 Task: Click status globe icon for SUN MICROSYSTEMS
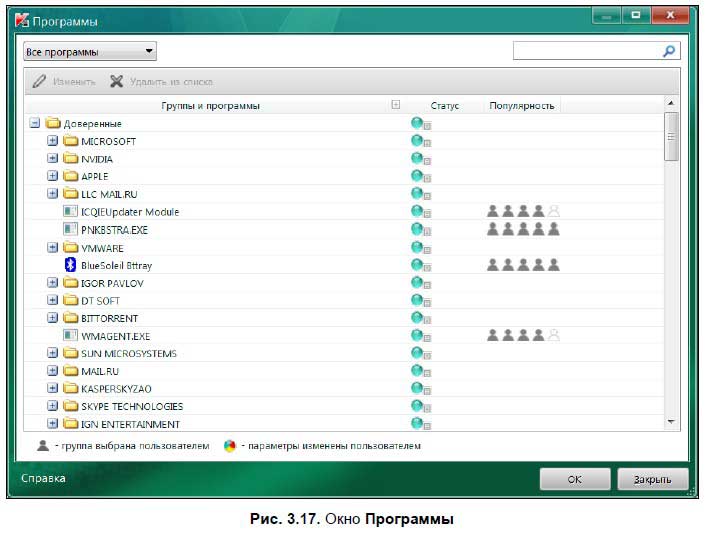tap(417, 353)
